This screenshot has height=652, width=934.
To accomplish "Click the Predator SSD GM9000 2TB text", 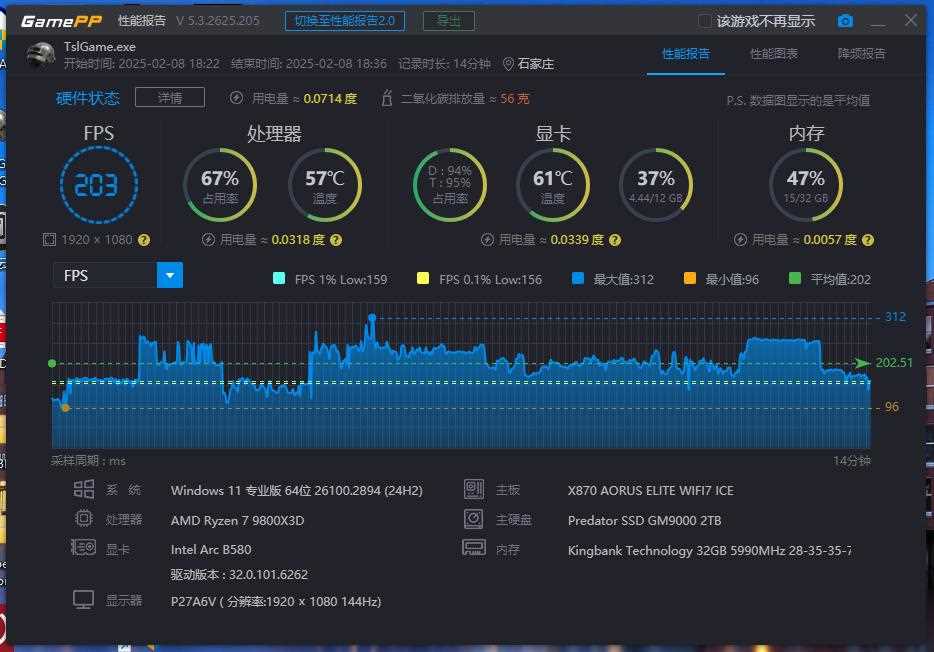I will tap(645, 520).
